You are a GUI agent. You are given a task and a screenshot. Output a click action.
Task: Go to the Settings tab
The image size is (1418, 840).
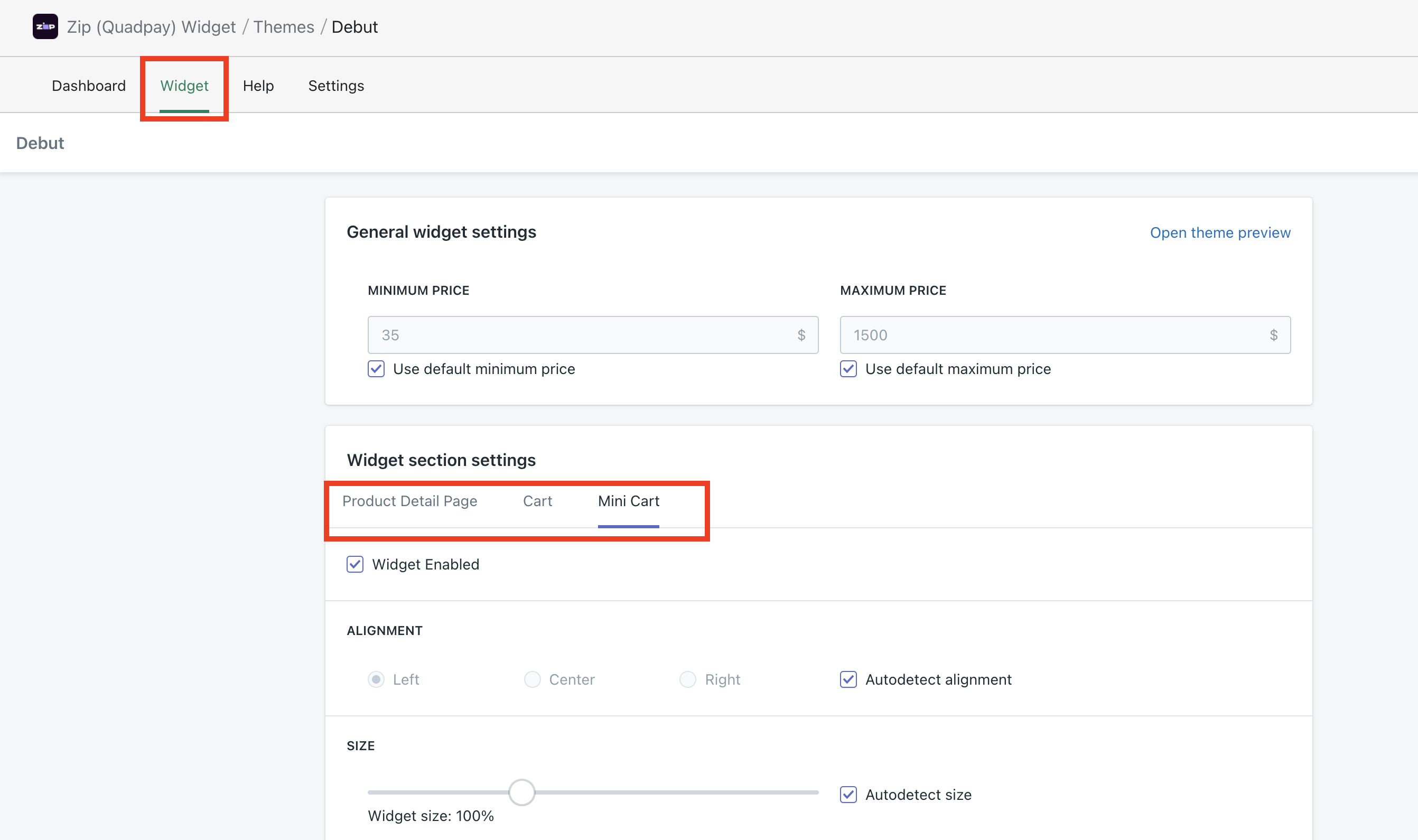pos(335,86)
